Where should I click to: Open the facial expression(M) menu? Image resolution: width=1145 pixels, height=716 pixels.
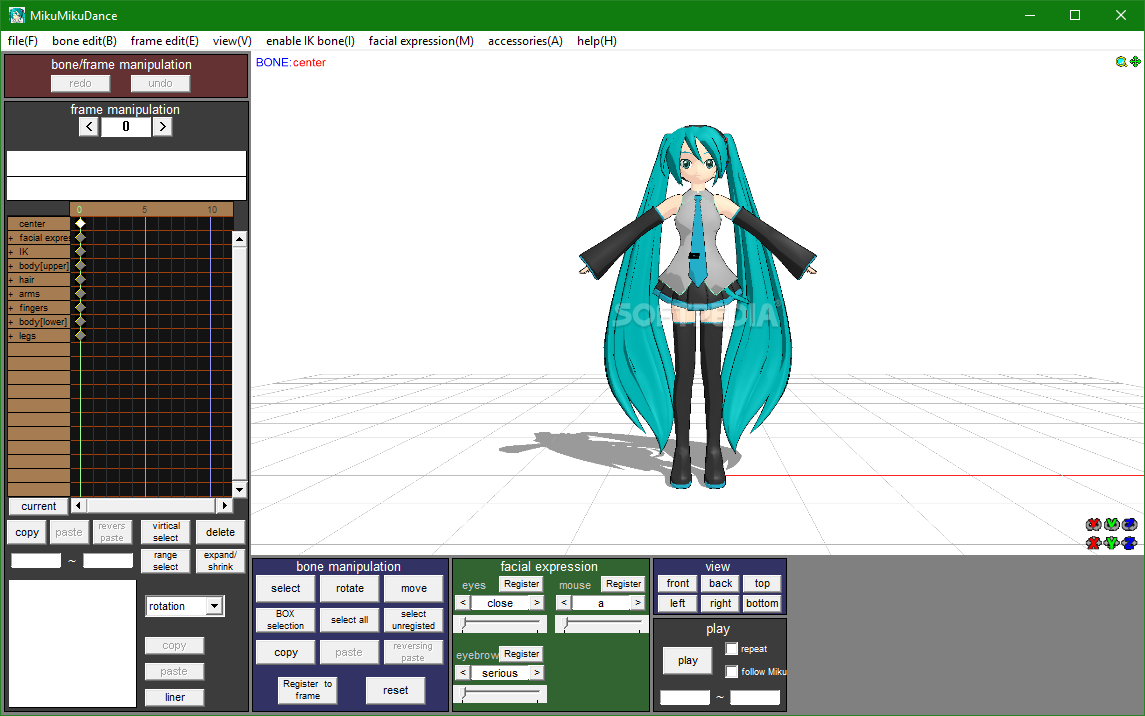(421, 41)
